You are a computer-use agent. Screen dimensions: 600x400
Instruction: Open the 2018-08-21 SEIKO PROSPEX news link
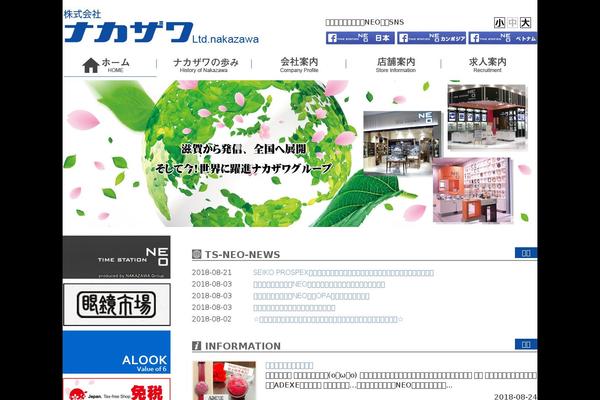point(343,273)
